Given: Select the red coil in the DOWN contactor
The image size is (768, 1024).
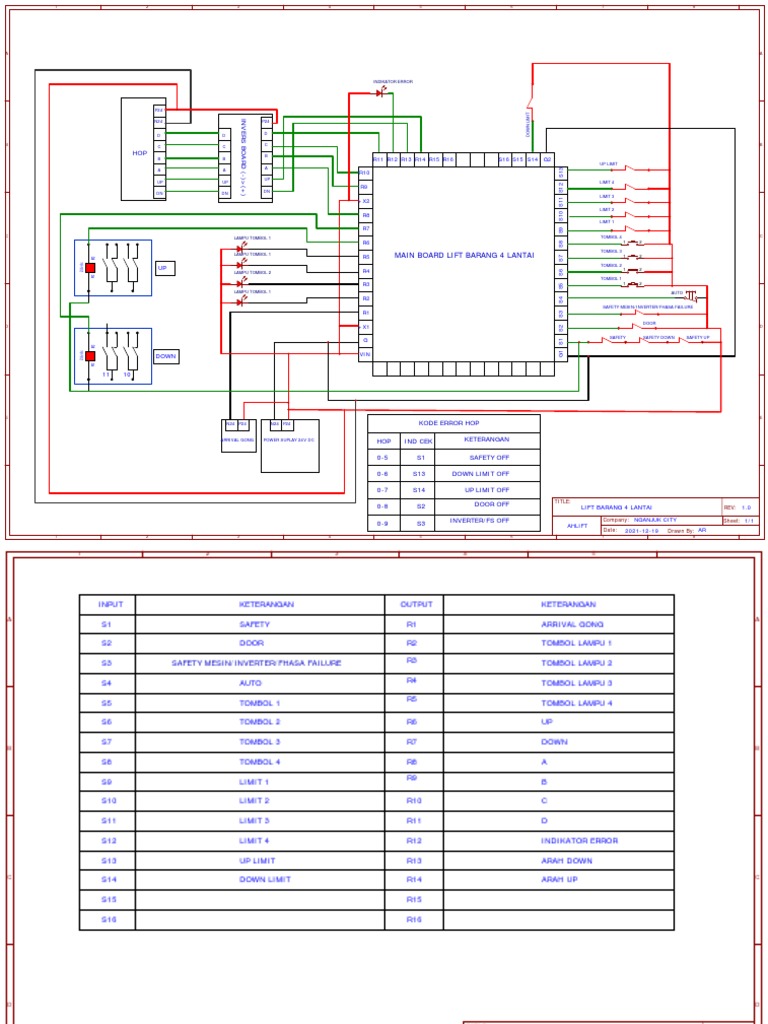Looking at the screenshot, I should [90, 356].
